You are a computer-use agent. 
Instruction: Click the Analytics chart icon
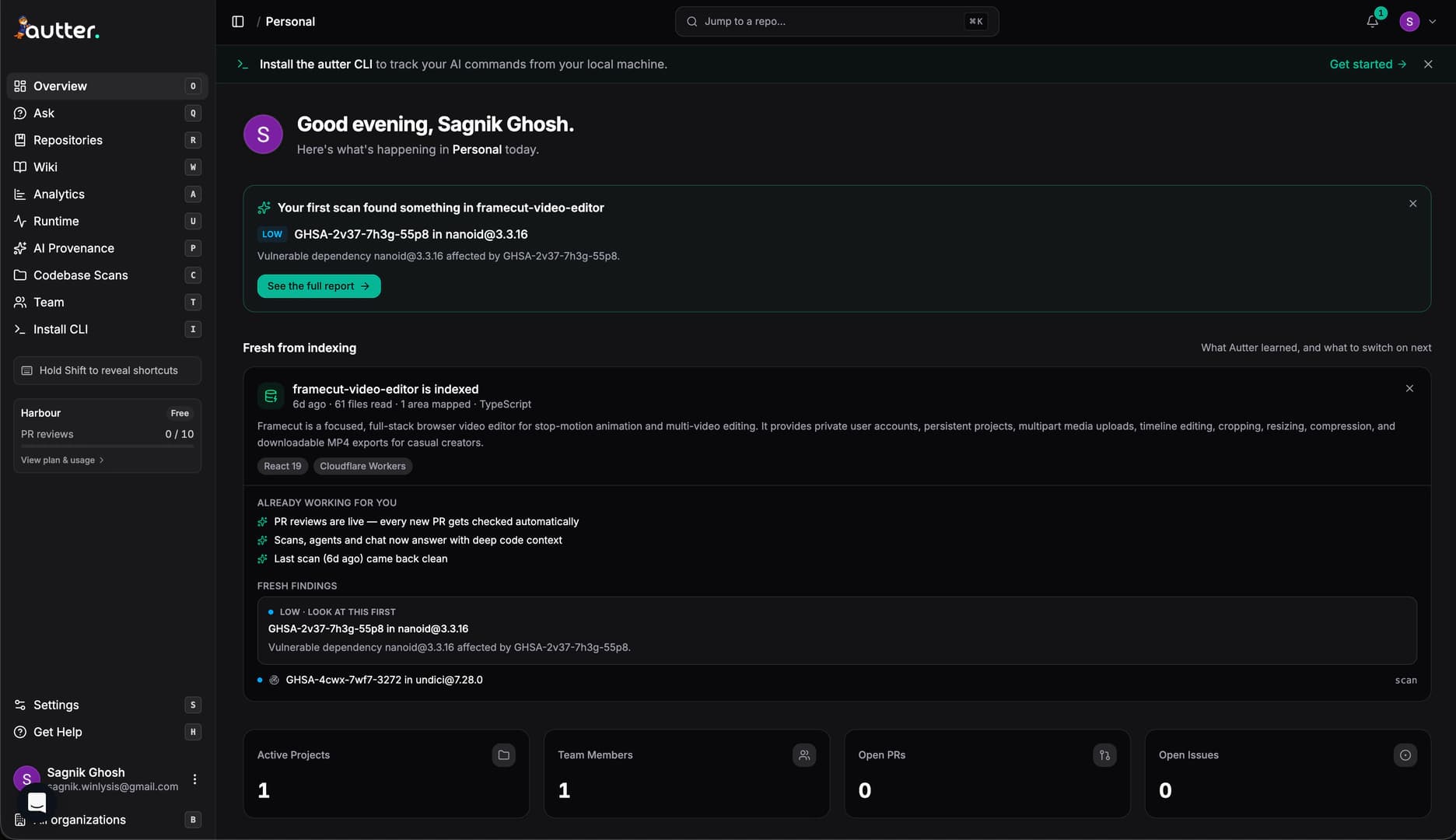coord(20,194)
